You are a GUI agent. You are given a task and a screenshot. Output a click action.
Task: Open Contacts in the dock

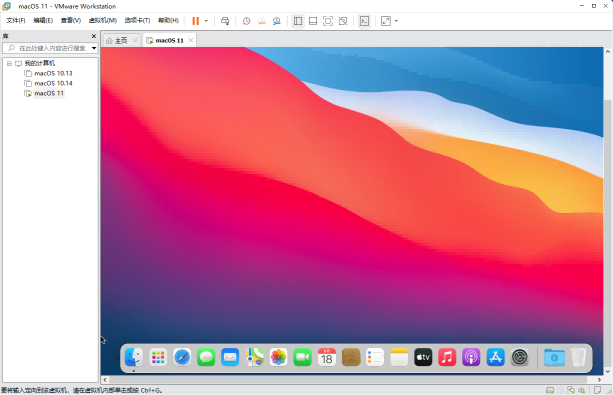tap(351, 357)
